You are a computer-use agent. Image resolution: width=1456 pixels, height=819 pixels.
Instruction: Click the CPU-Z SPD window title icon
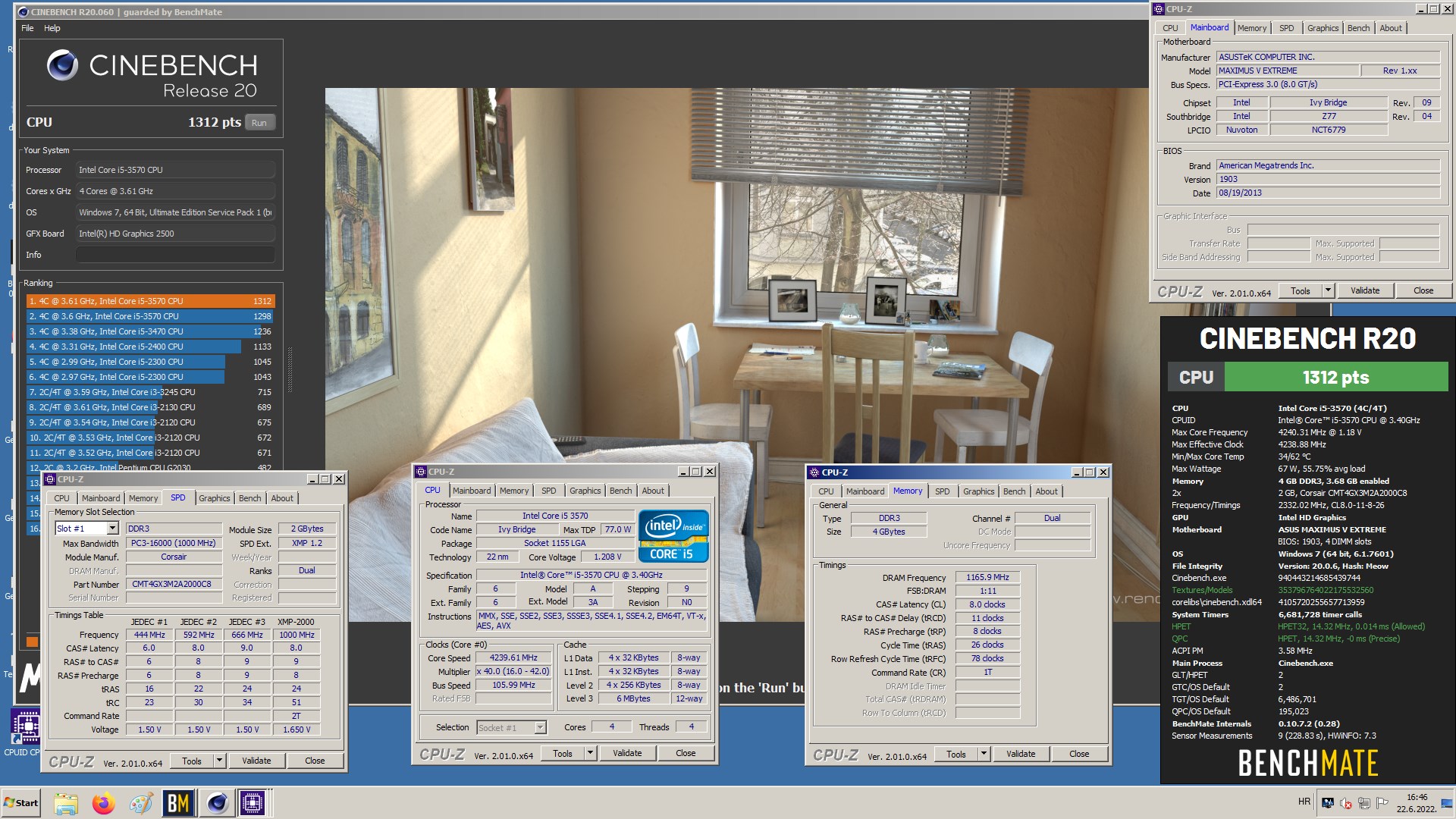click(50, 479)
